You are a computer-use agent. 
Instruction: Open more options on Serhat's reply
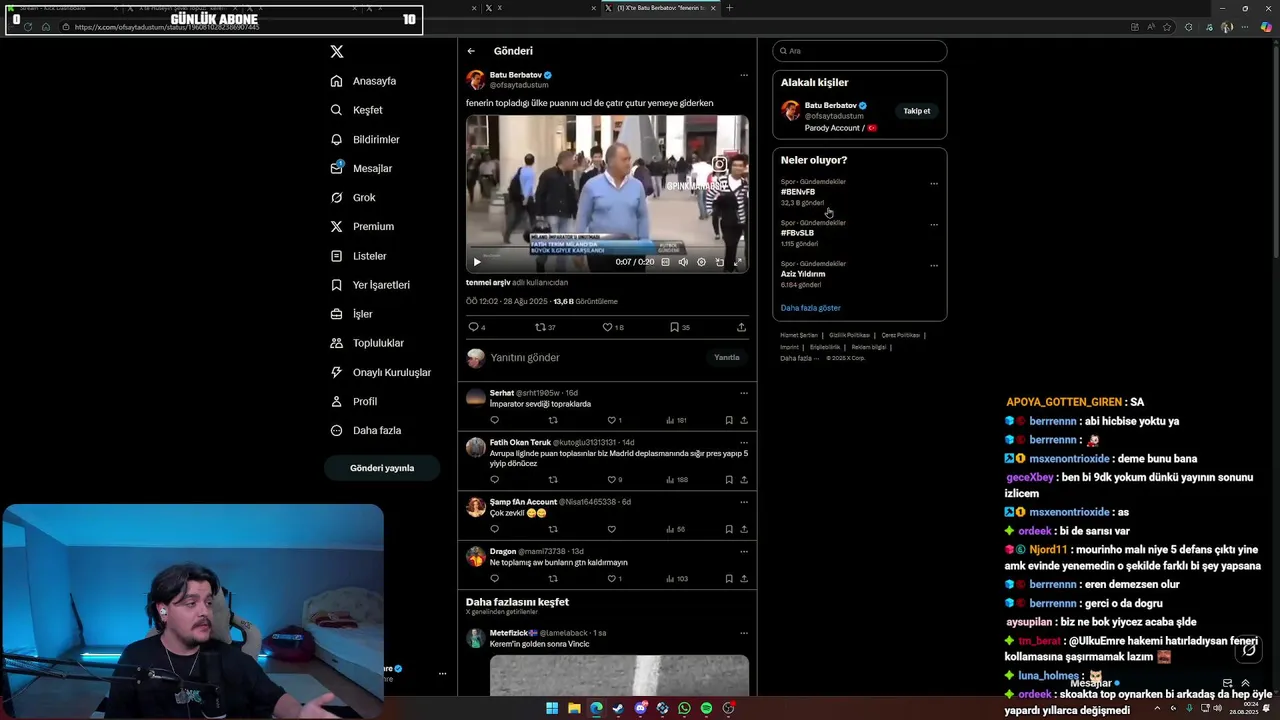point(743,393)
